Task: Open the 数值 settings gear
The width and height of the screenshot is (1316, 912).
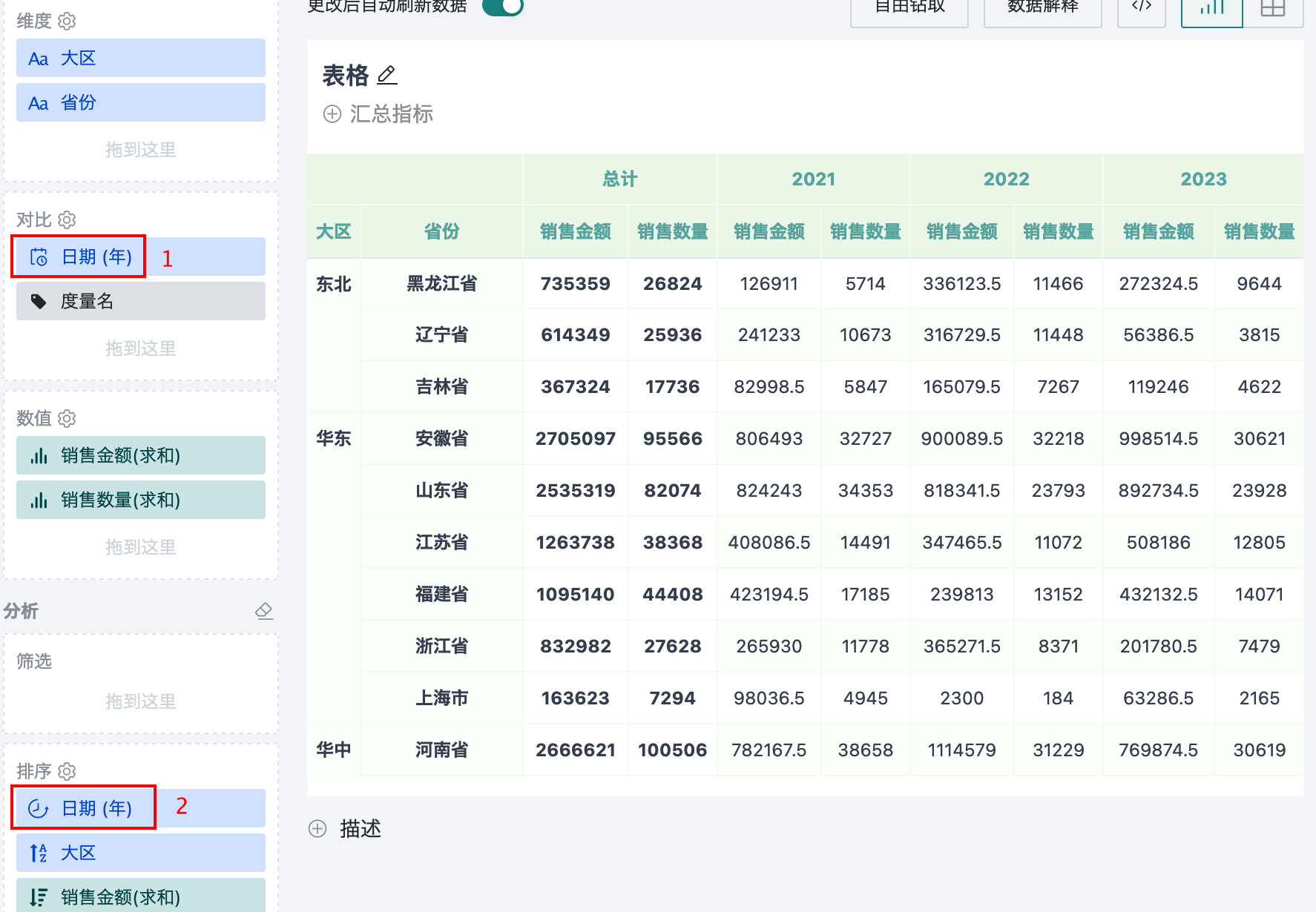Action: (67, 418)
